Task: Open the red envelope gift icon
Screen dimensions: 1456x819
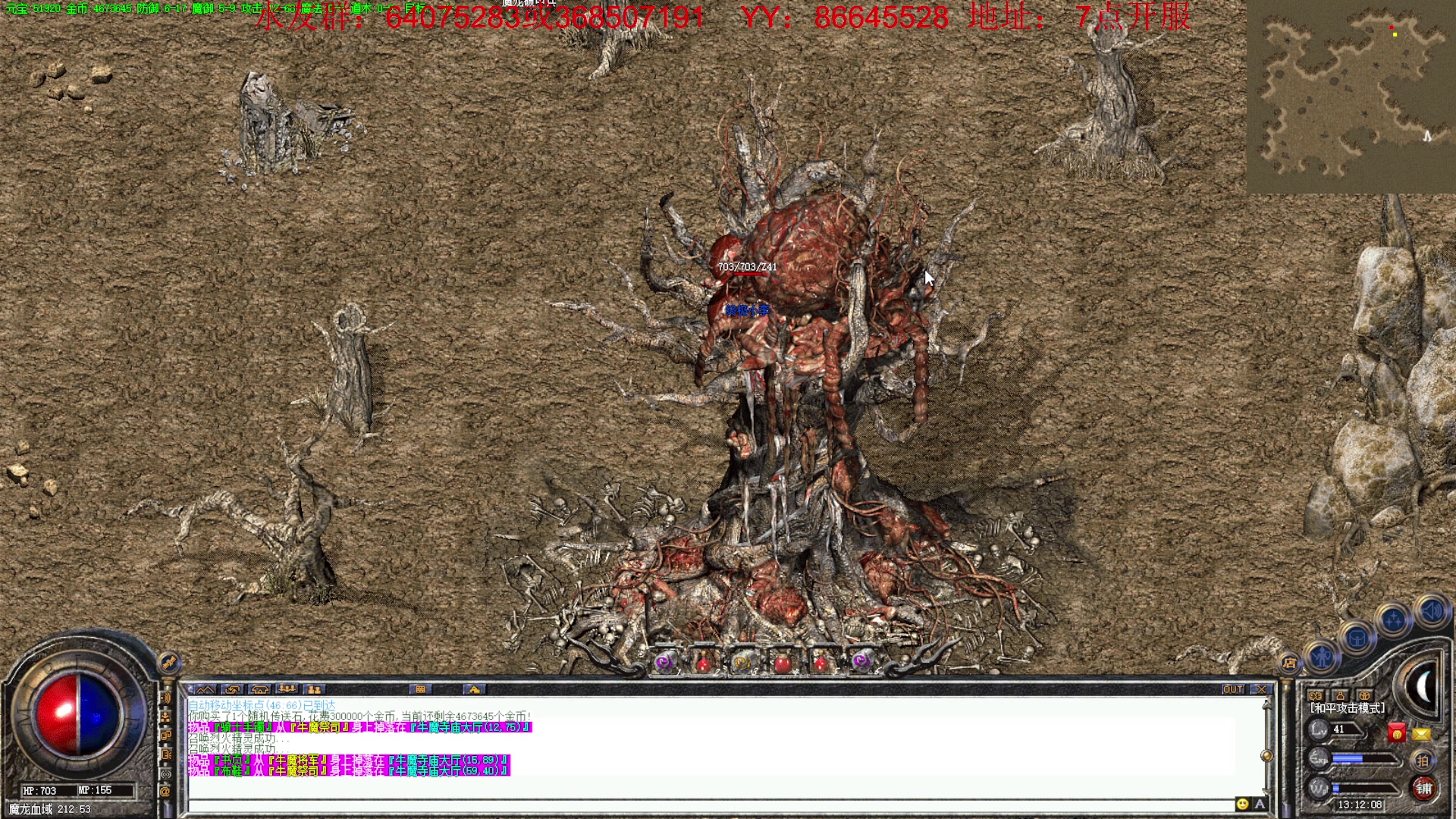Action: 1396,733
